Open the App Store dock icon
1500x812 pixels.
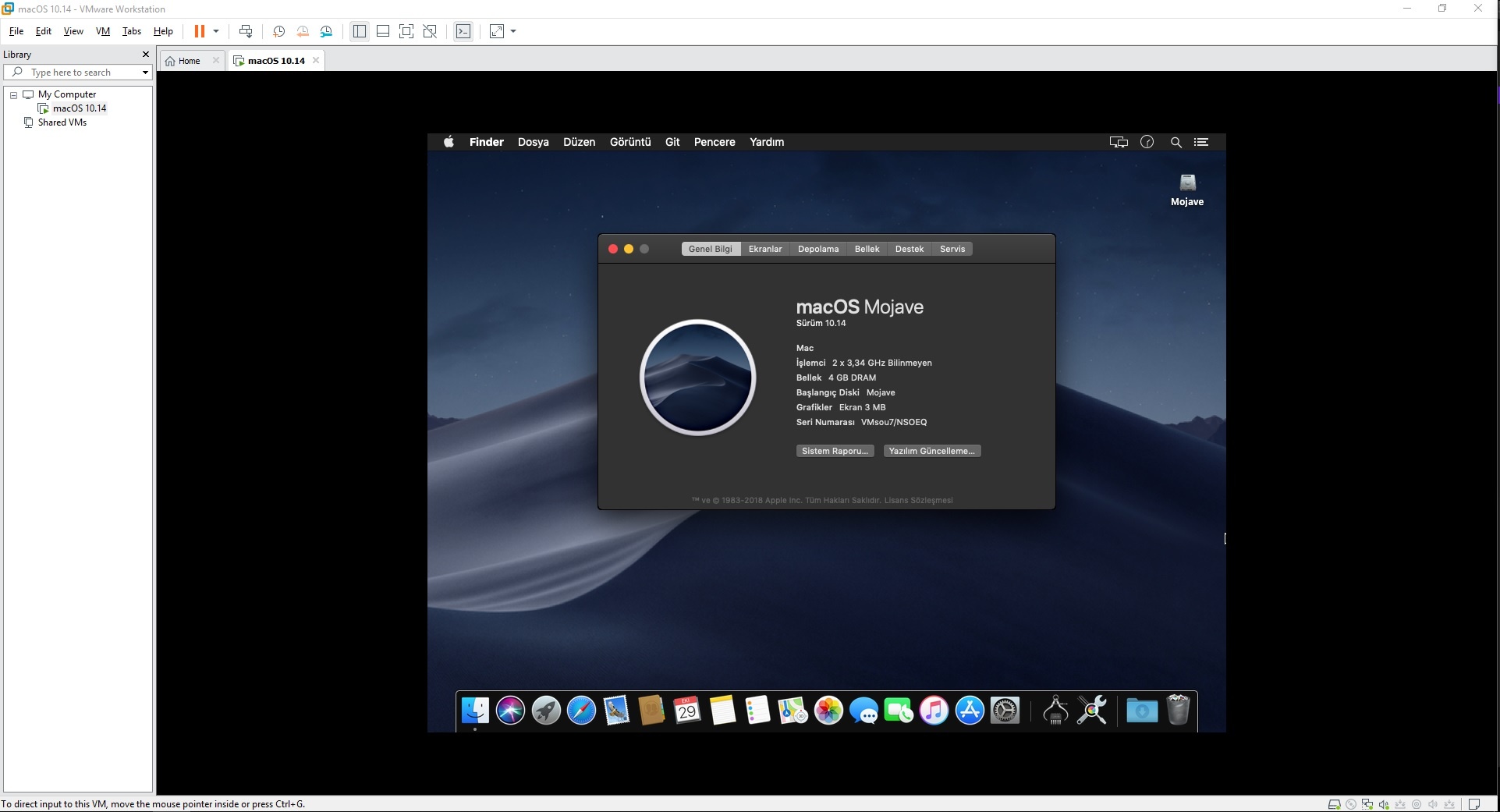tap(970, 711)
